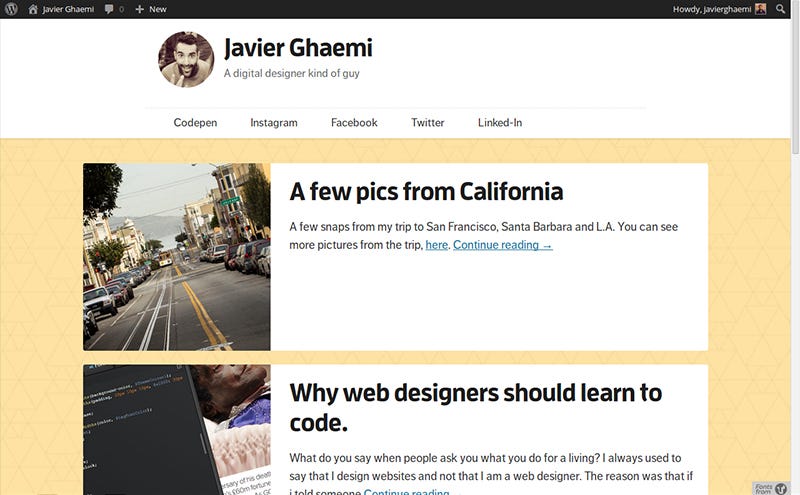Open the WordPress logo menu in admin bar

(x=11, y=9)
